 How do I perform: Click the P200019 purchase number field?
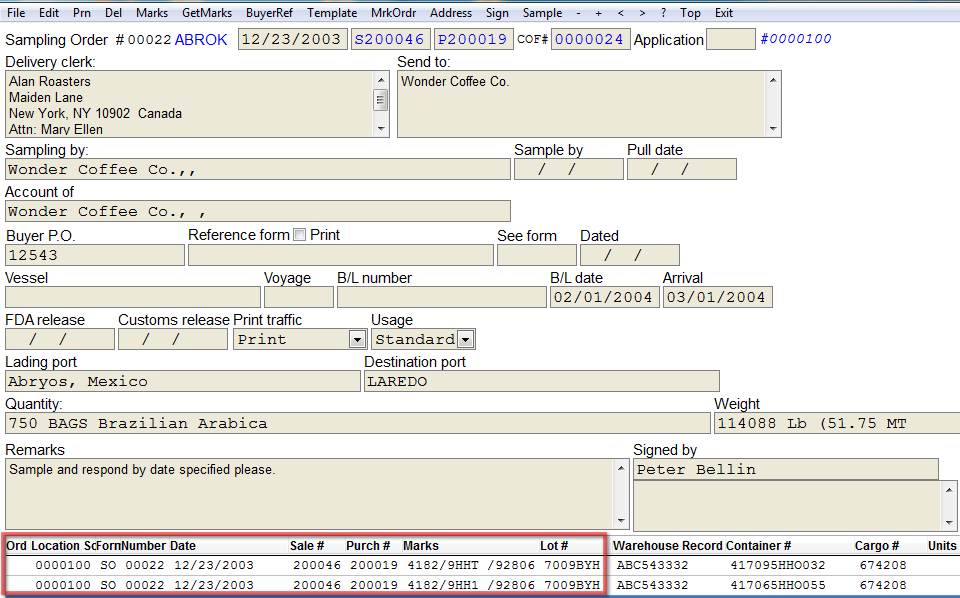(x=473, y=39)
